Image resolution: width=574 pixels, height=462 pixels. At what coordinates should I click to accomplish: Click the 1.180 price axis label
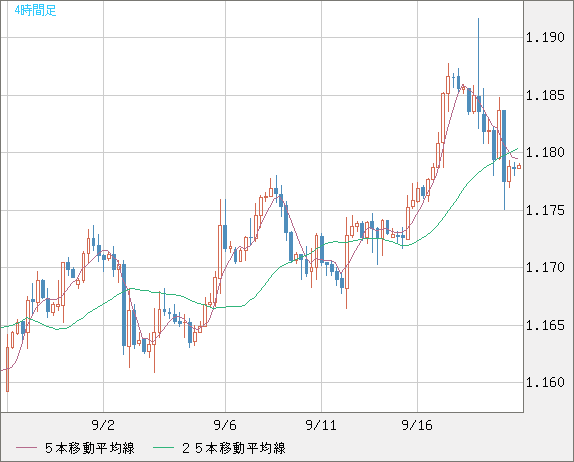545,152
